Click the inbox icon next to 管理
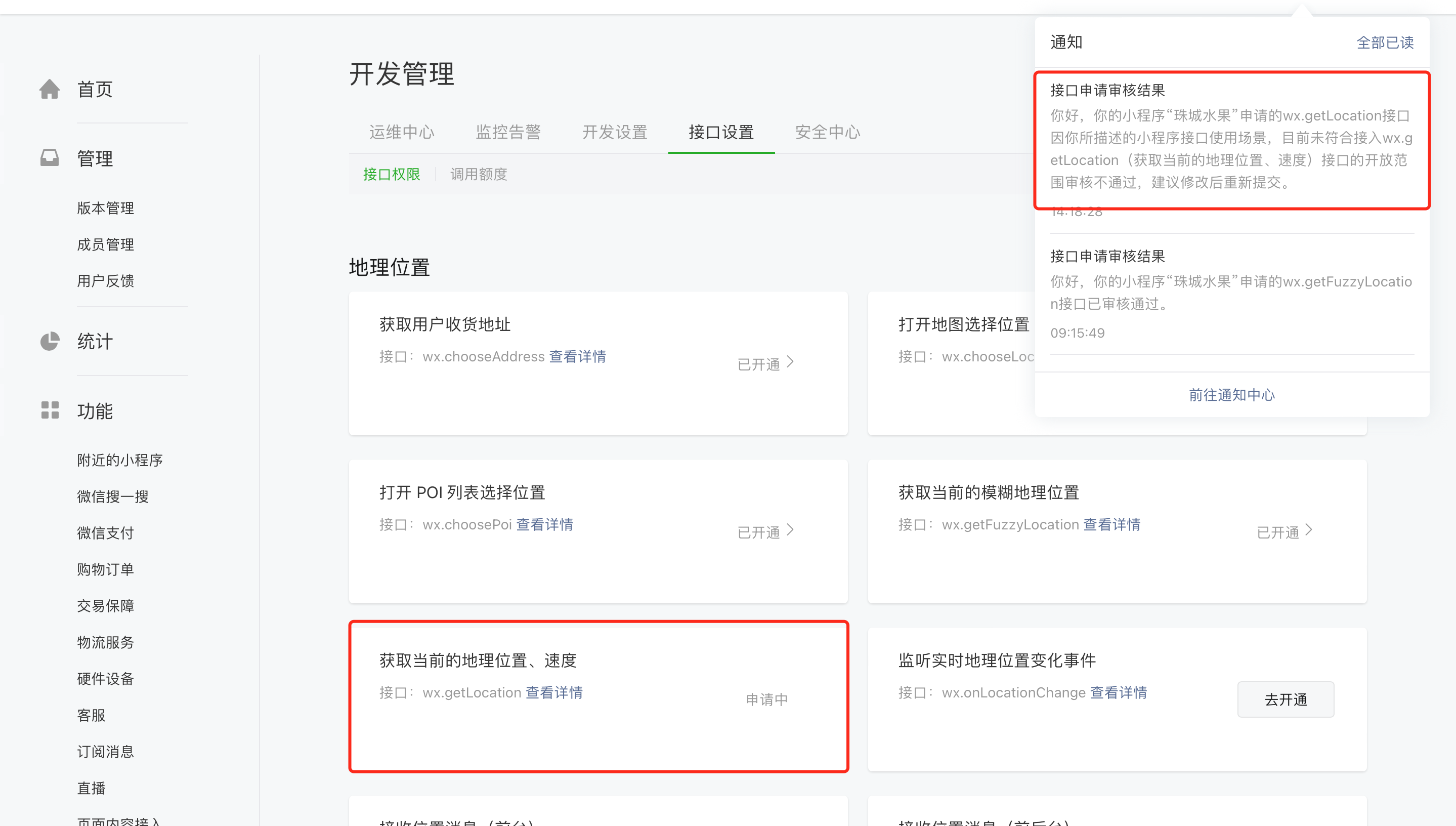1456x826 pixels. pyautogui.click(x=50, y=158)
